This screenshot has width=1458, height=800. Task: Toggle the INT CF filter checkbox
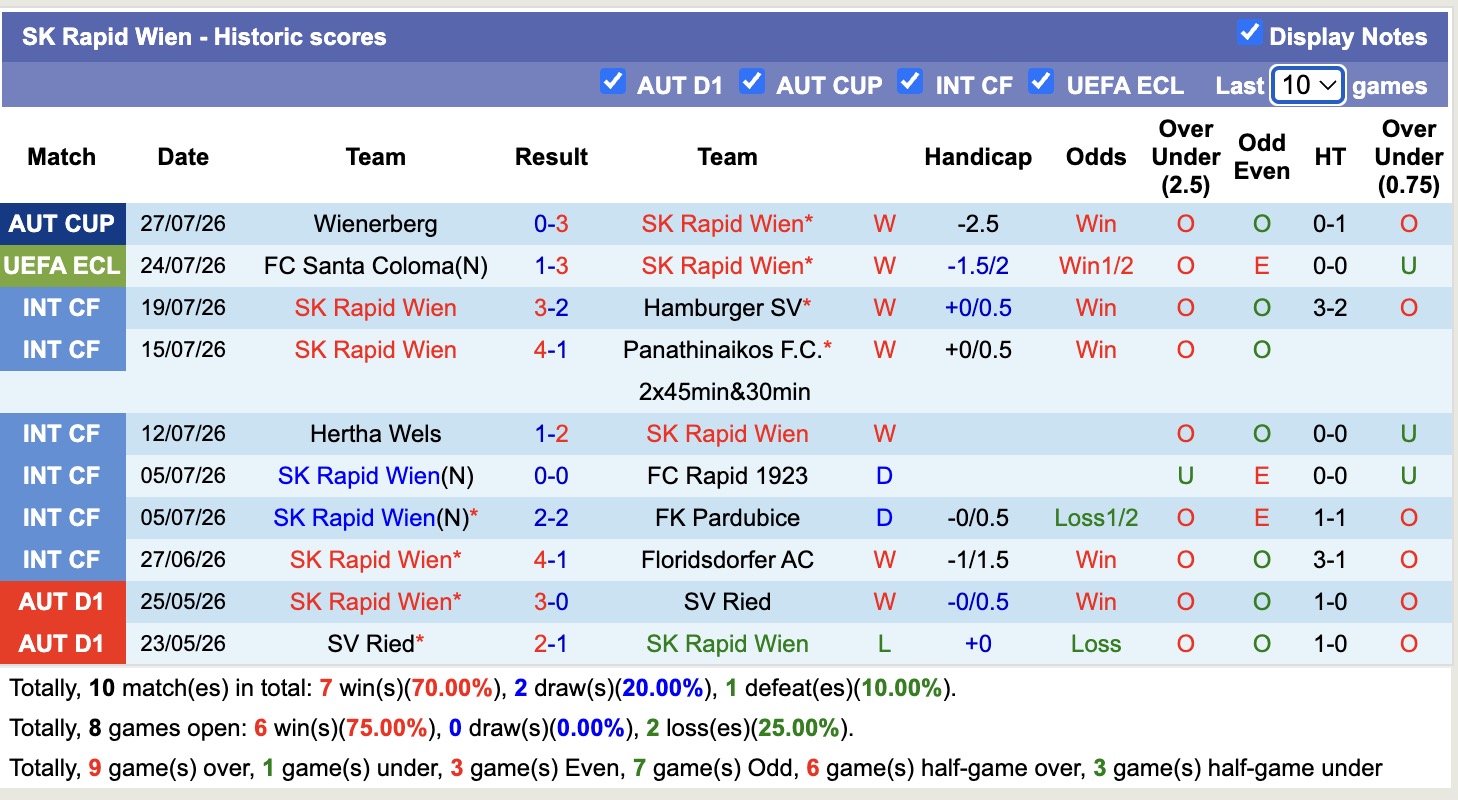(x=910, y=81)
